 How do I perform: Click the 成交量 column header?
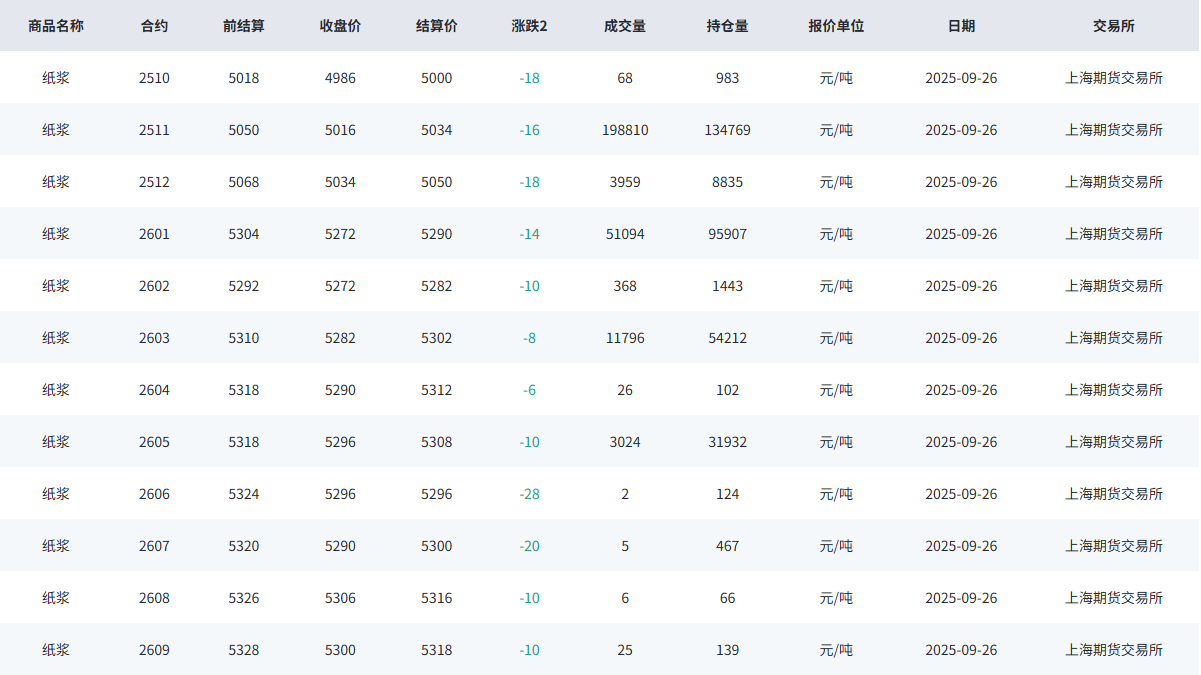(x=625, y=26)
